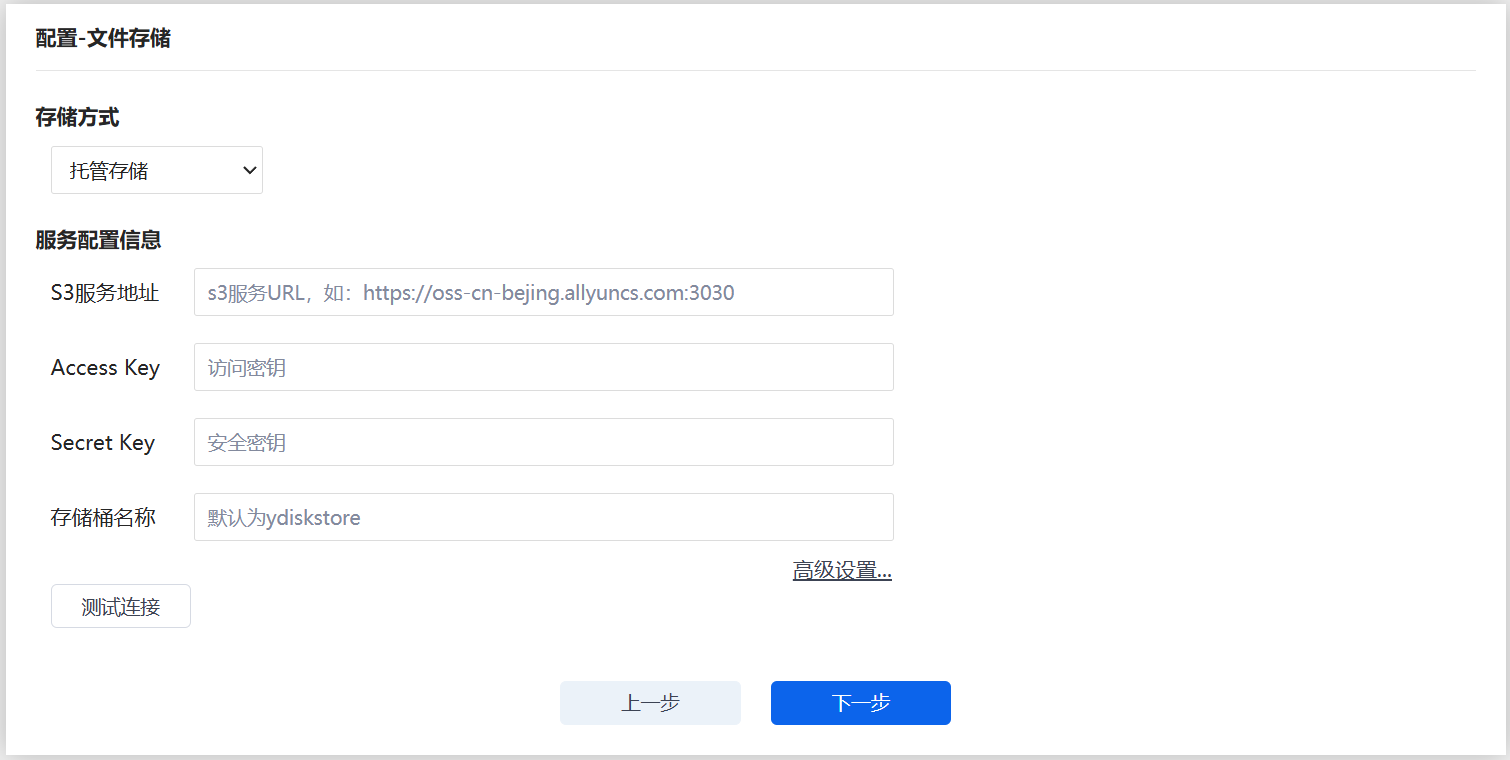
Task: Open the 高级设置... link
Action: (x=842, y=571)
